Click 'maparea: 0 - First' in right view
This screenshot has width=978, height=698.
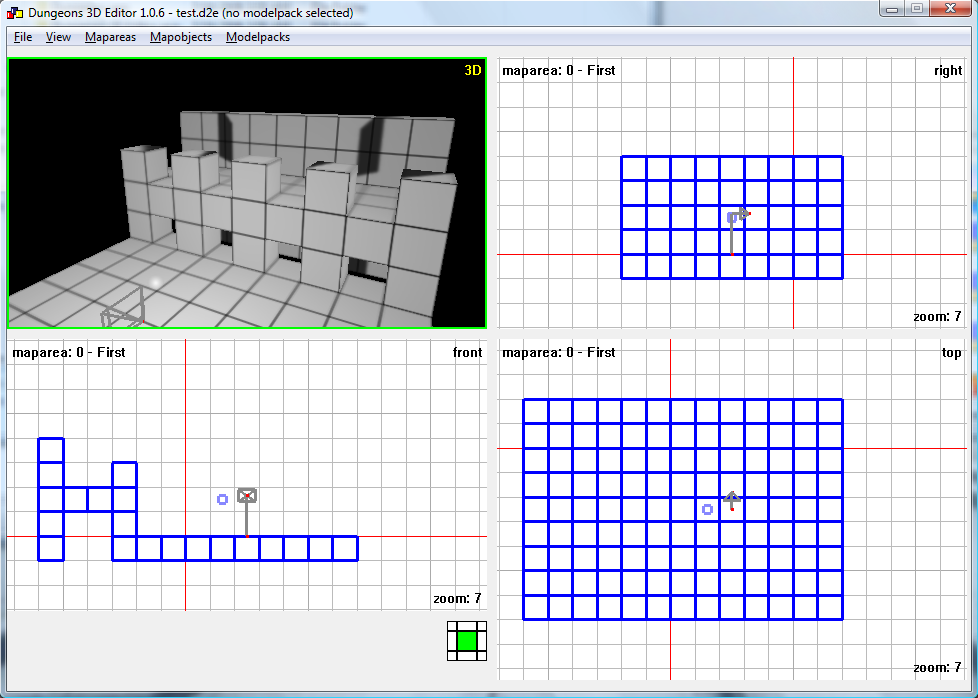559,70
